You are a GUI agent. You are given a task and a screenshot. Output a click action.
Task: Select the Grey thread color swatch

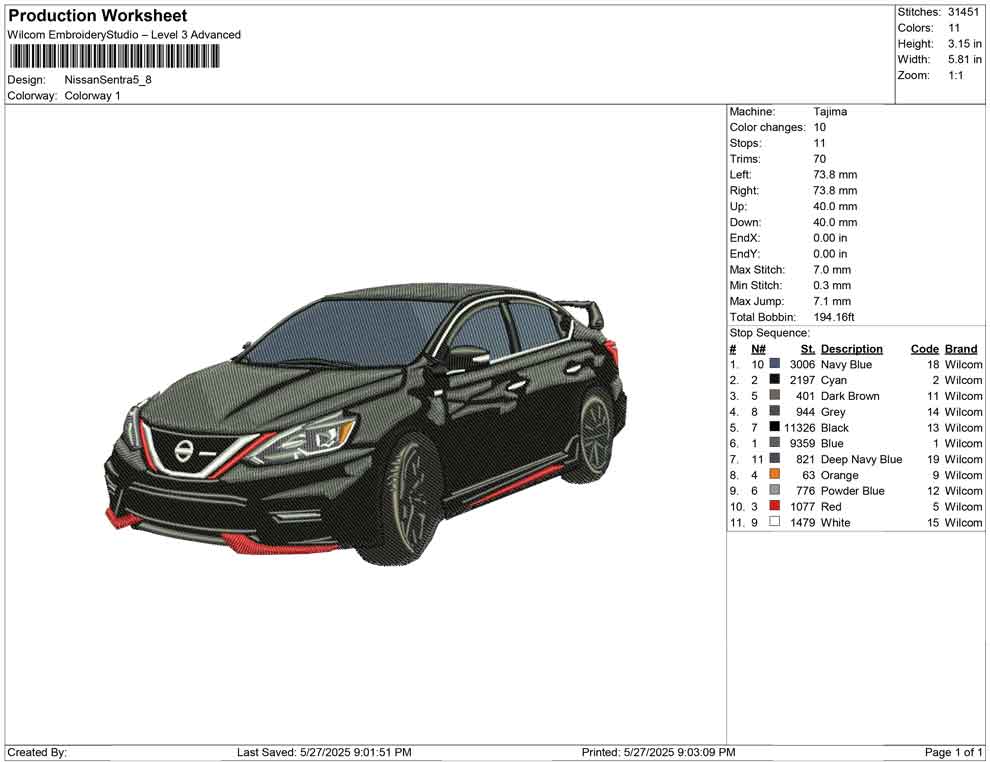click(x=775, y=411)
